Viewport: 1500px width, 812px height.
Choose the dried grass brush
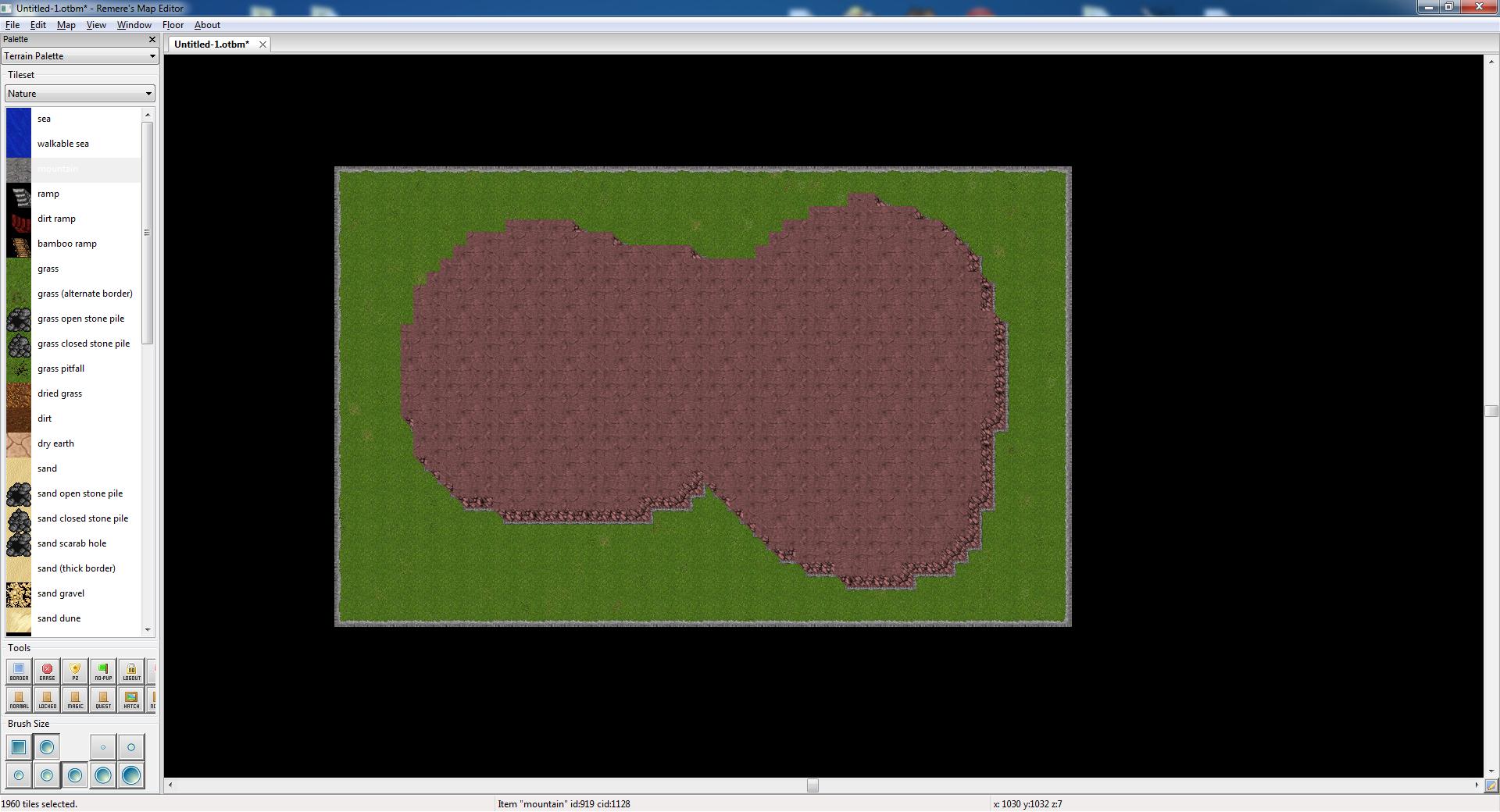[x=73, y=394]
